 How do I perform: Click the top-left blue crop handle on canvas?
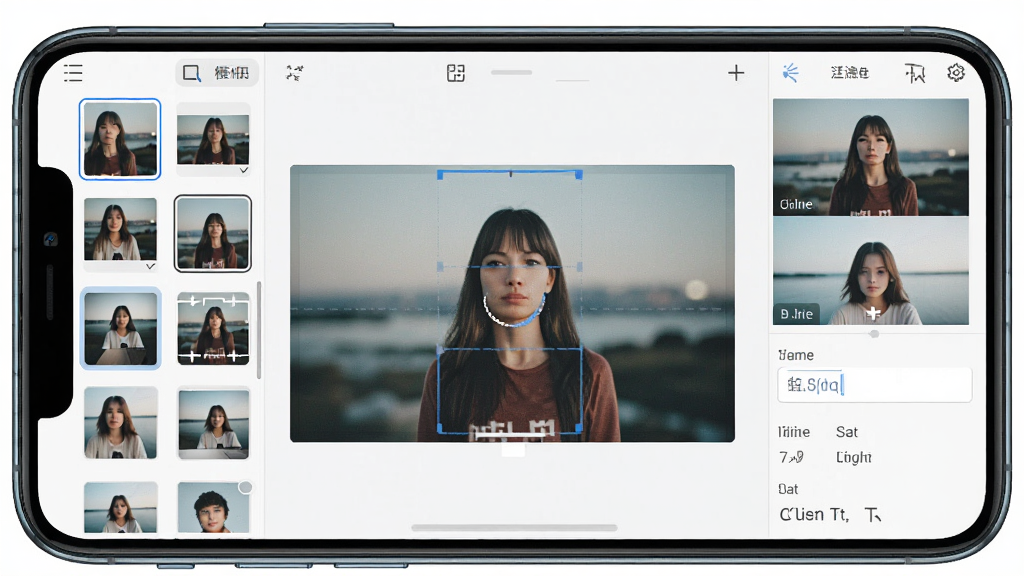(x=440, y=174)
